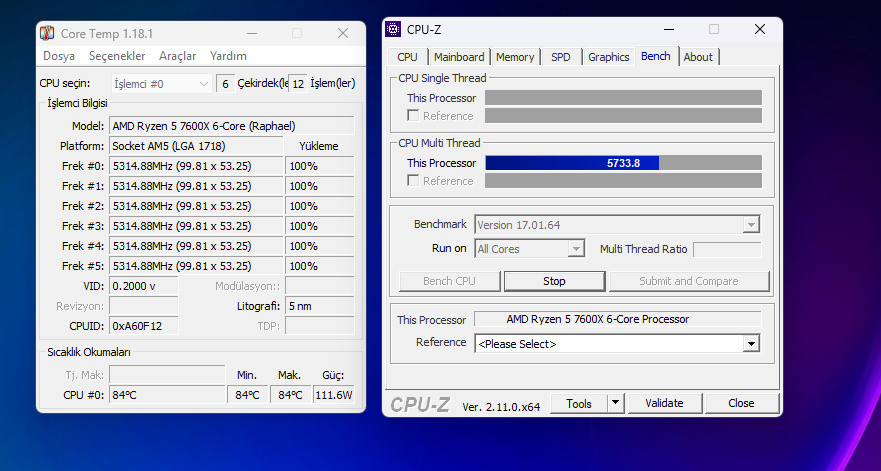Image resolution: width=881 pixels, height=471 pixels.
Task: Click the Close button at CPU-Z bottom
Action: coord(741,404)
